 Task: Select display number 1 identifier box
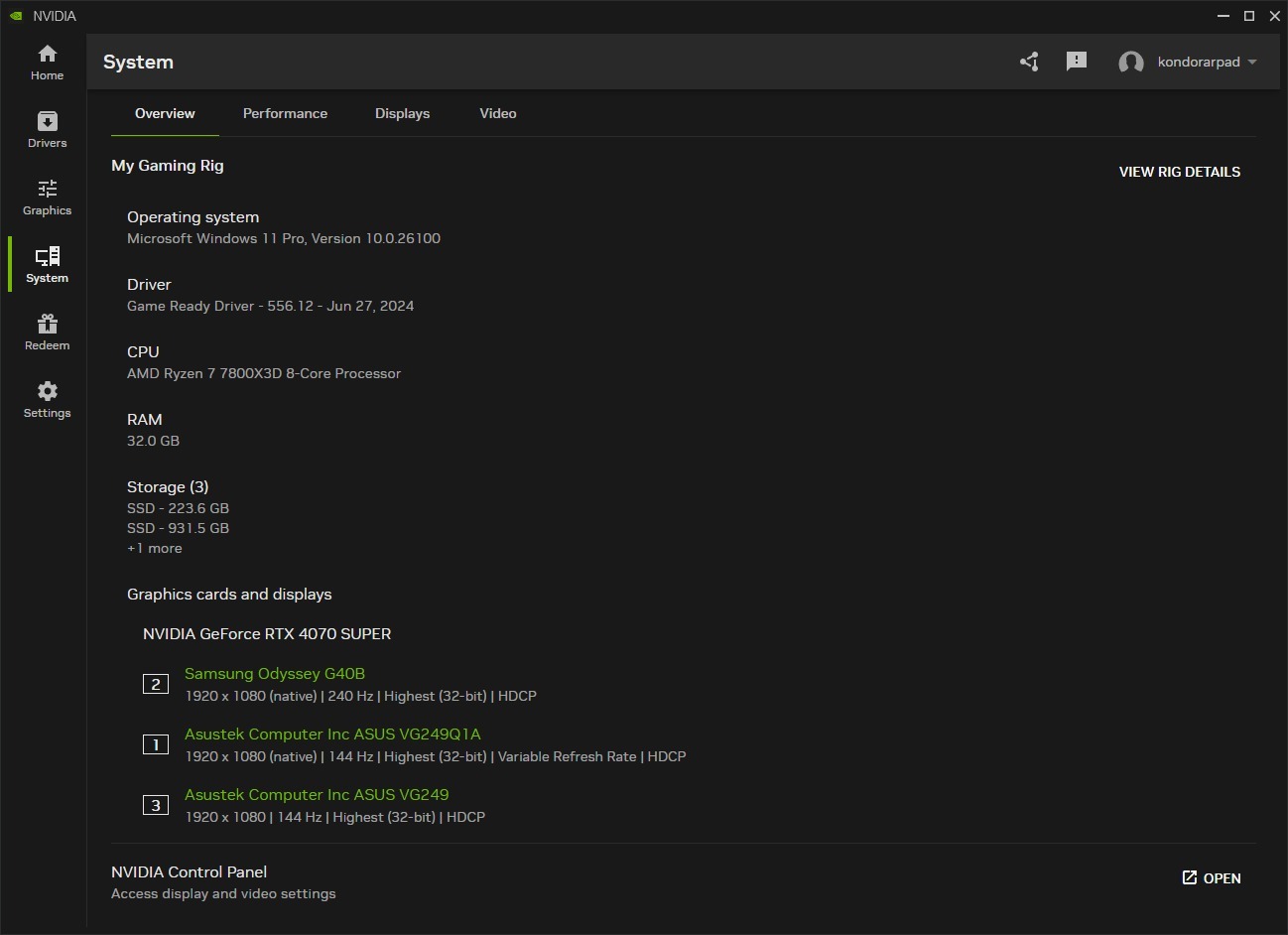pos(156,744)
